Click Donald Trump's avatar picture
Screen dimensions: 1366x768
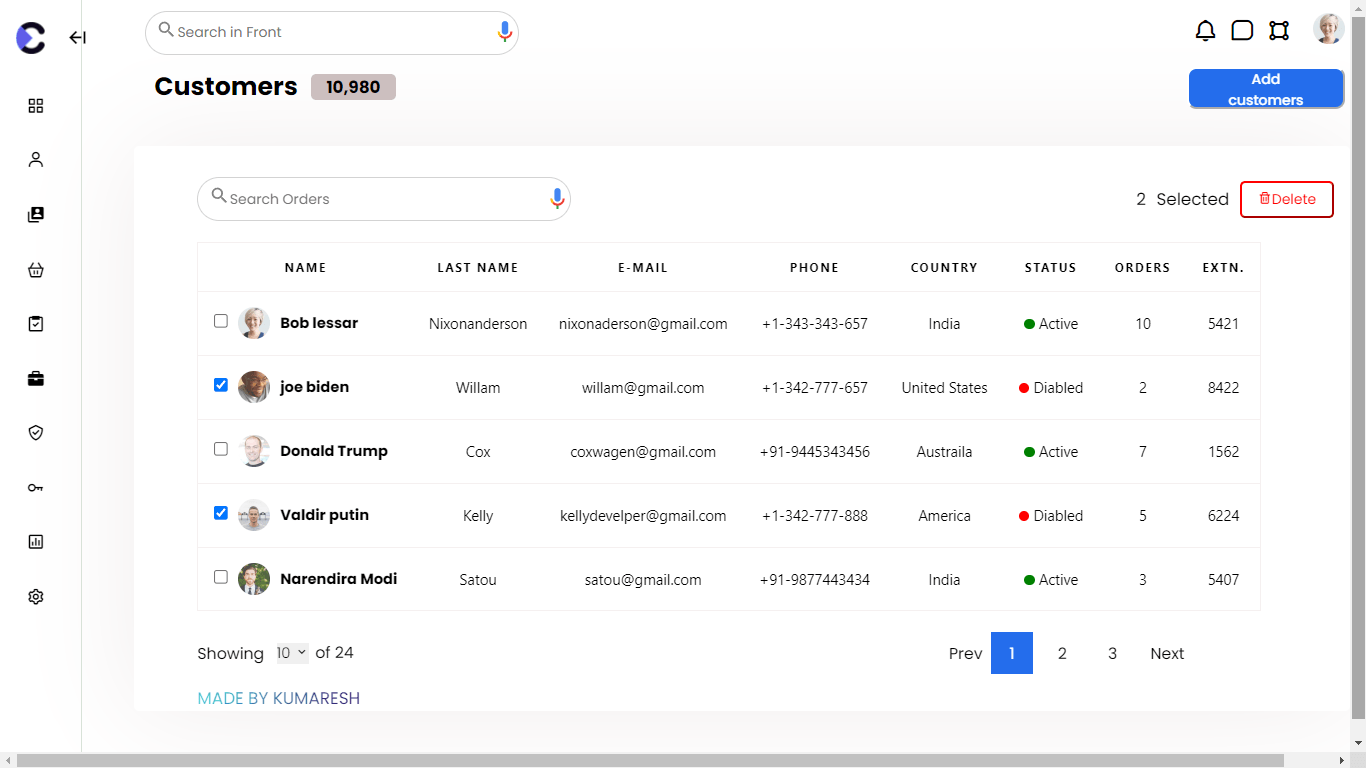point(254,451)
